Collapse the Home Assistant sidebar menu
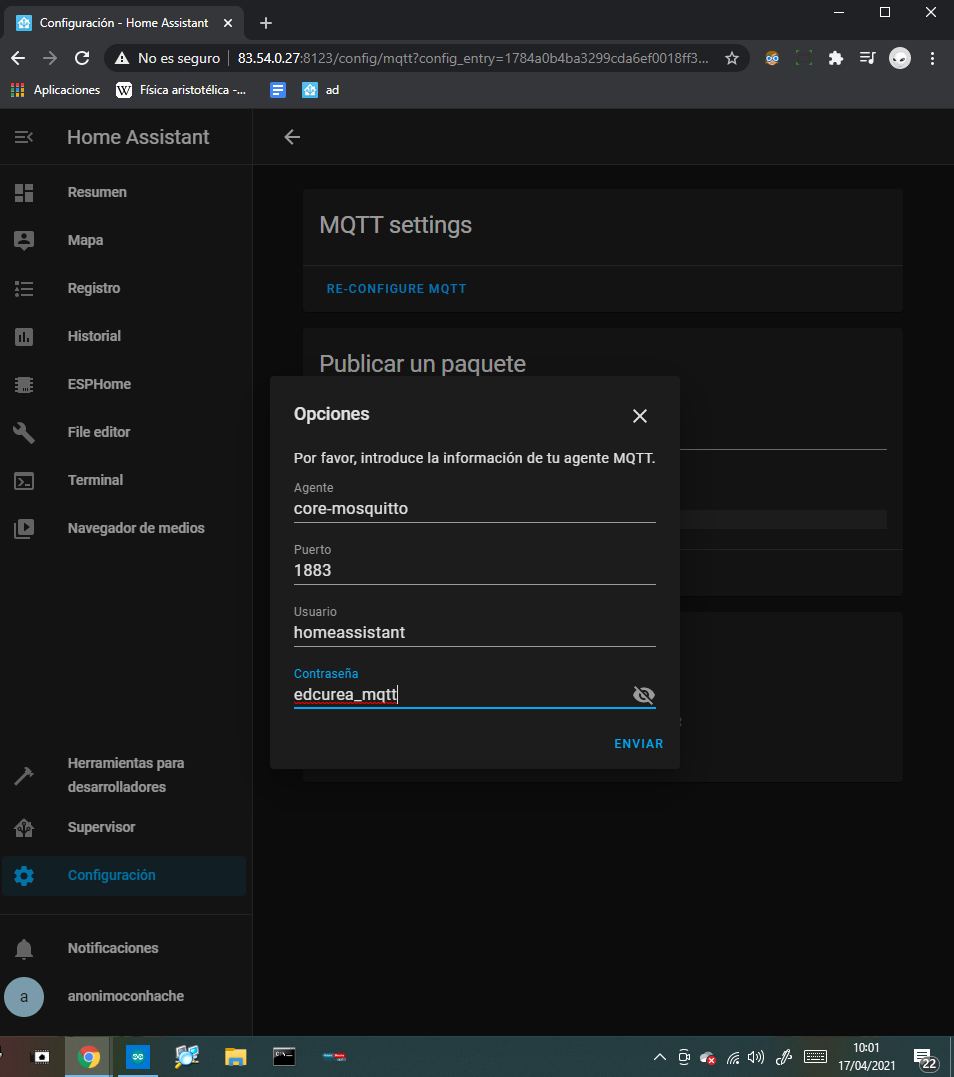This screenshot has height=1077, width=954. click(x=24, y=137)
